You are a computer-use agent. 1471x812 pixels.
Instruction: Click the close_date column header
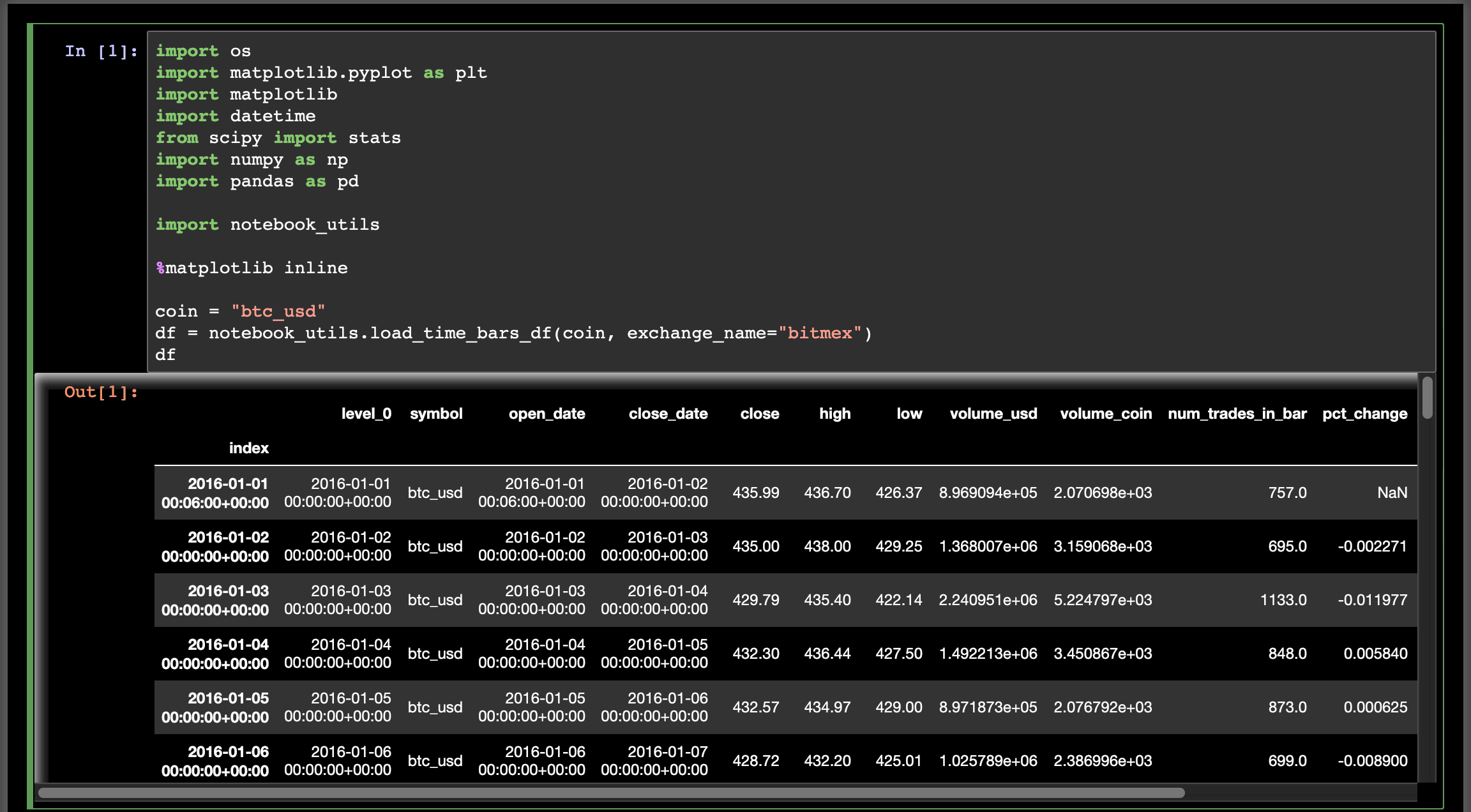click(x=668, y=414)
